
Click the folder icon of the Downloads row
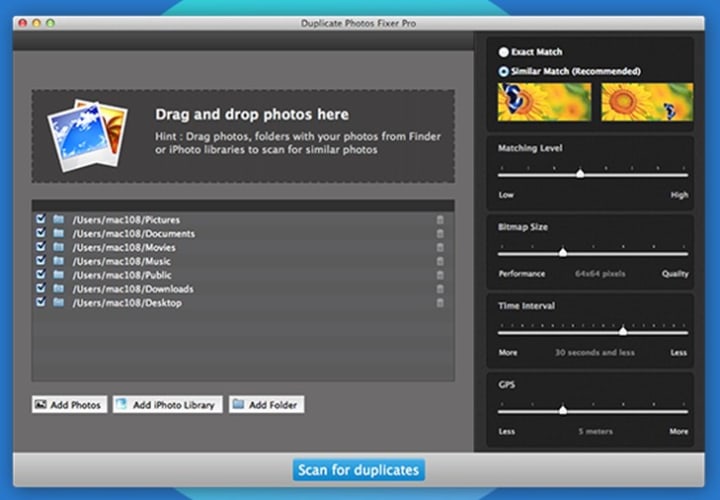(x=58, y=288)
